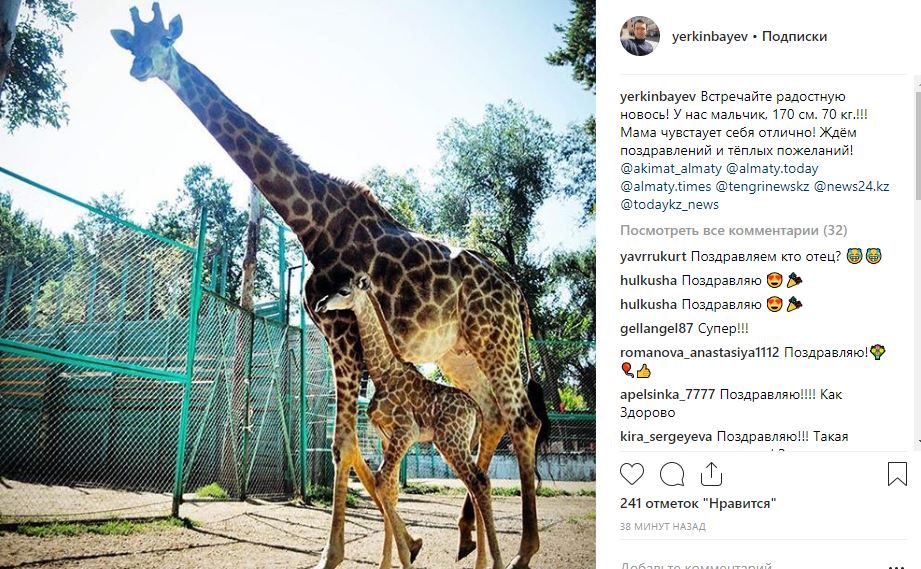Viewport: 921px width, 569px height.
Task: Like the post with the heart icon
Action: (x=632, y=474)
